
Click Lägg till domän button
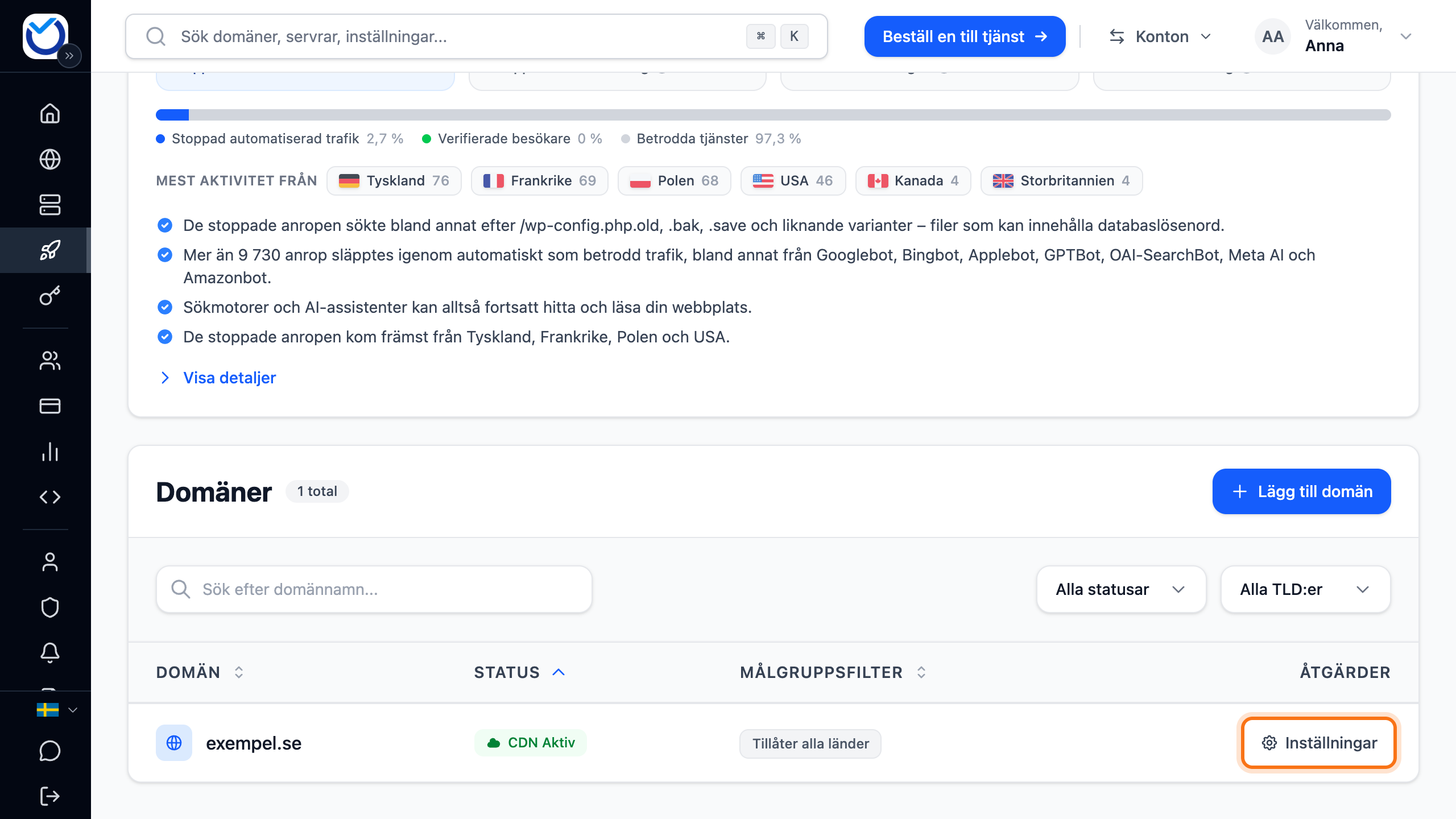[1301, 491]
